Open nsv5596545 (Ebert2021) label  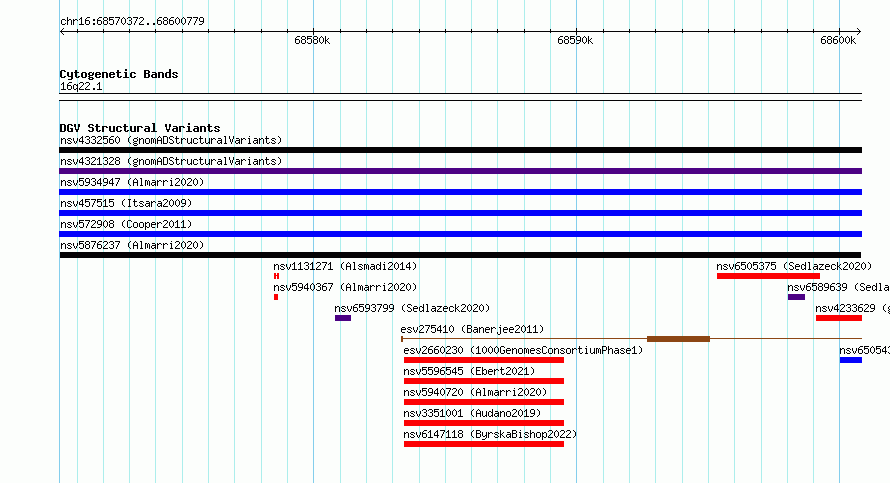(469, 371)
